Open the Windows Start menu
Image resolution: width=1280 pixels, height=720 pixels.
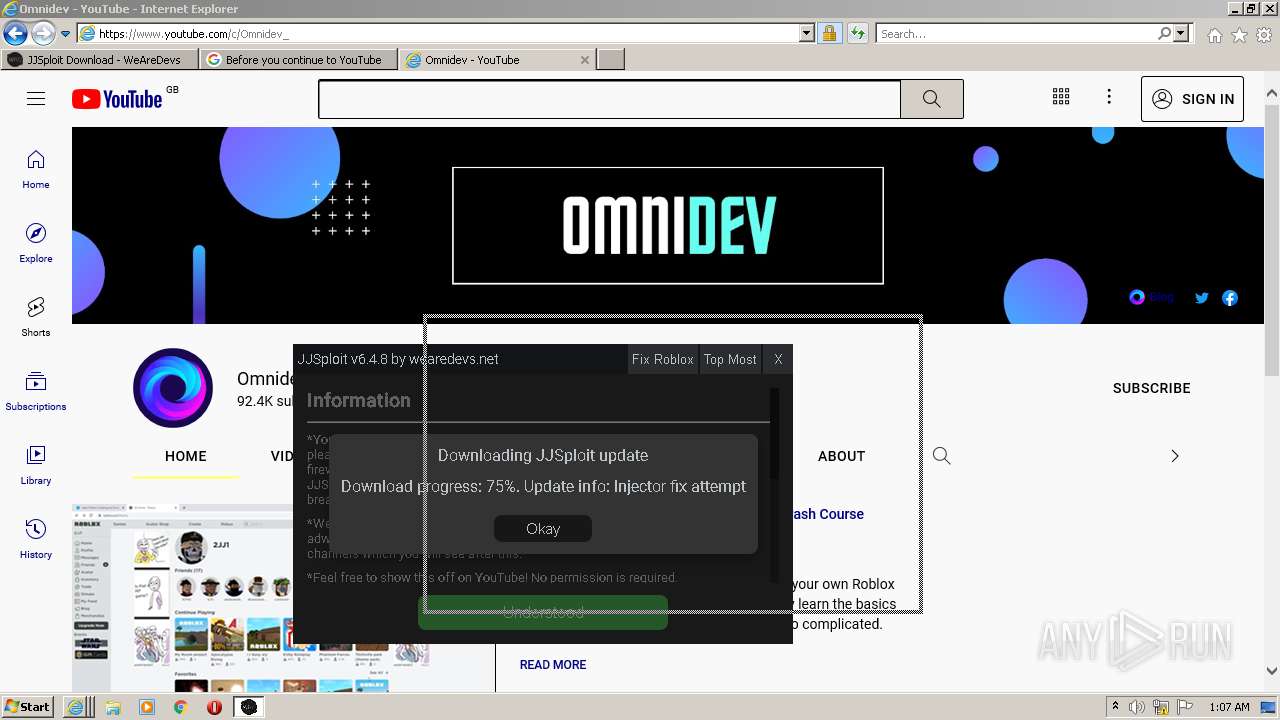28,706
